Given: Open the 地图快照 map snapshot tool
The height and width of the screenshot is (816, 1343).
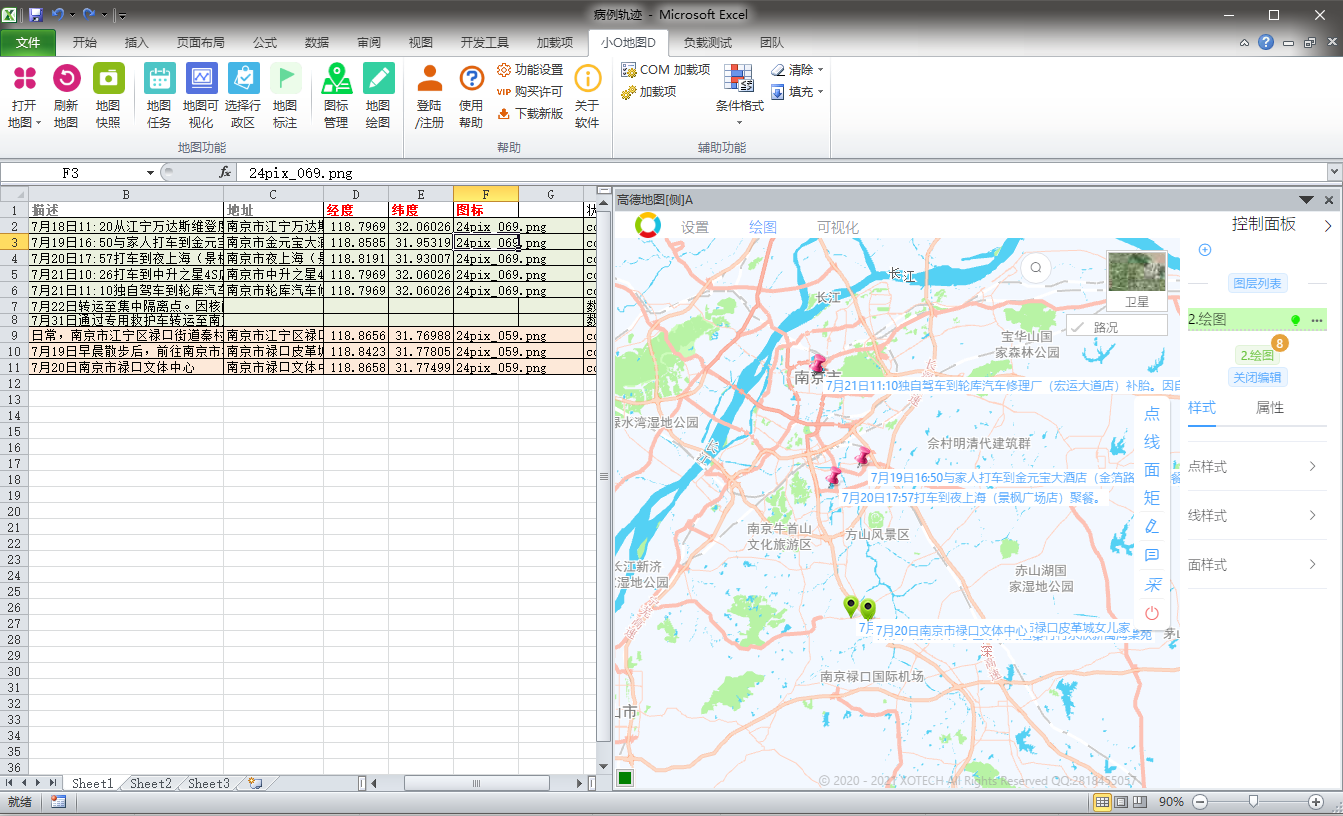Looking at the screenshot, I should [x=108, y=79].
